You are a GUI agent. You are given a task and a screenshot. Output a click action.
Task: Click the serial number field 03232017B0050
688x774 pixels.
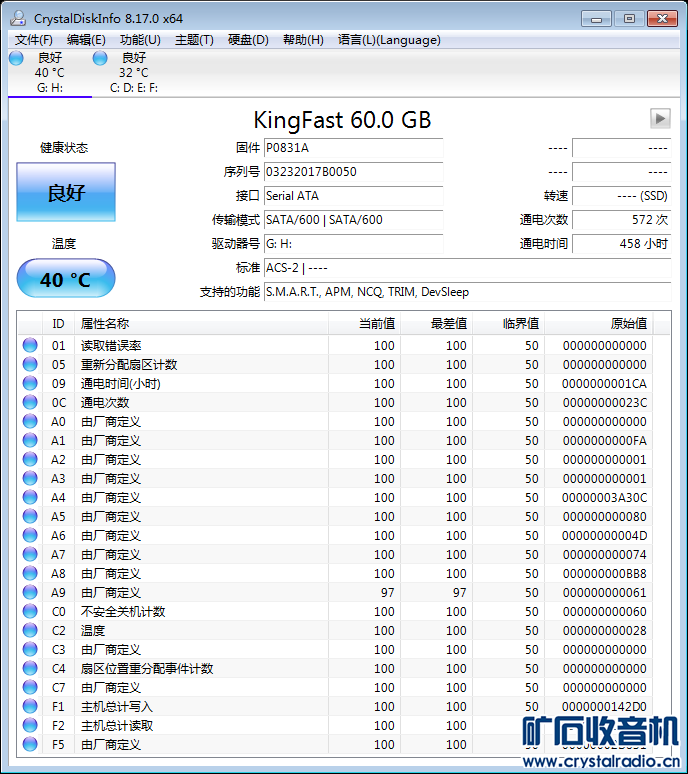(353, 172)
